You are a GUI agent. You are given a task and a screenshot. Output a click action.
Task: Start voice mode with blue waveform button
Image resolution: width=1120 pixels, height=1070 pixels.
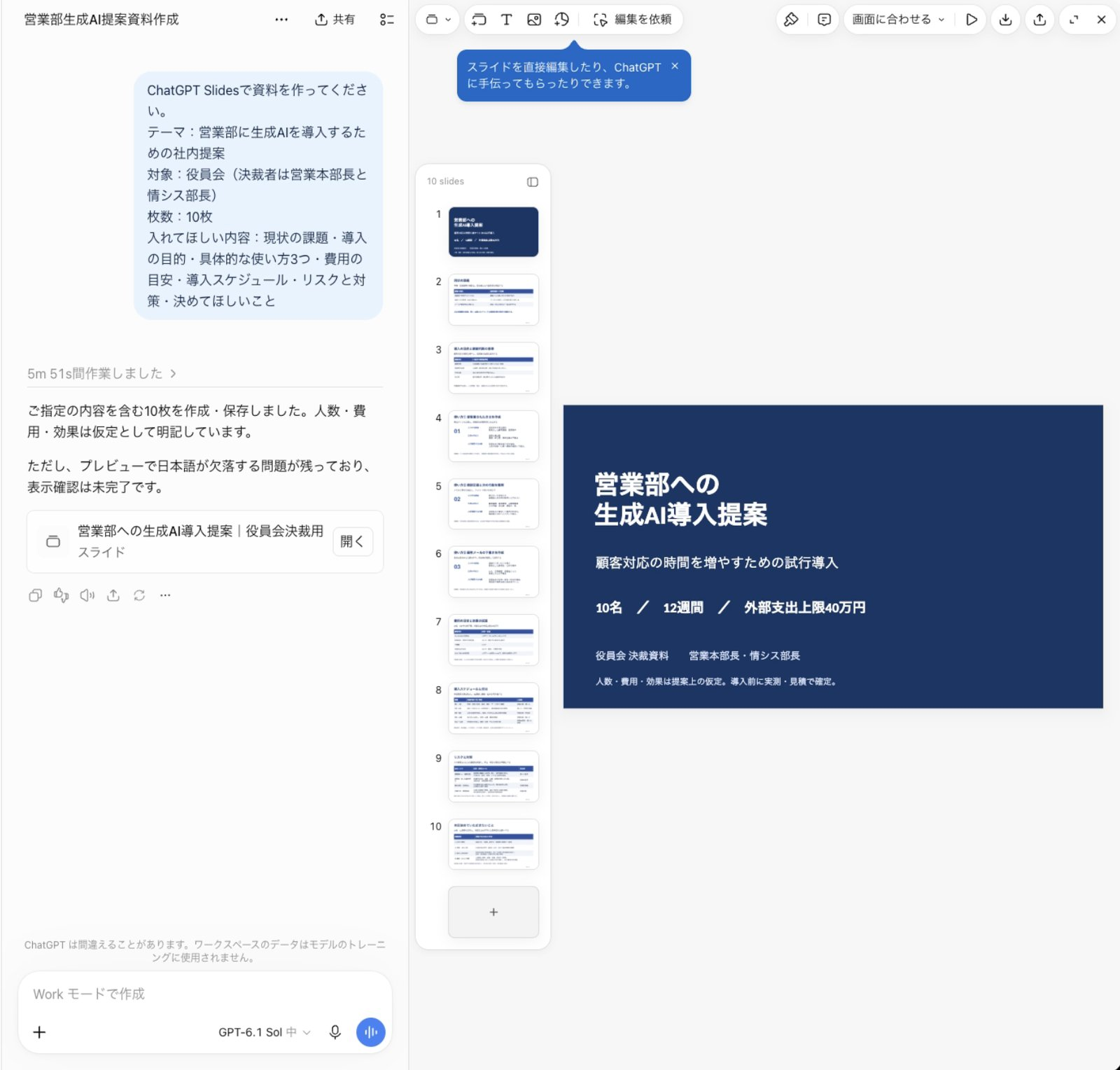(371, 1032)
